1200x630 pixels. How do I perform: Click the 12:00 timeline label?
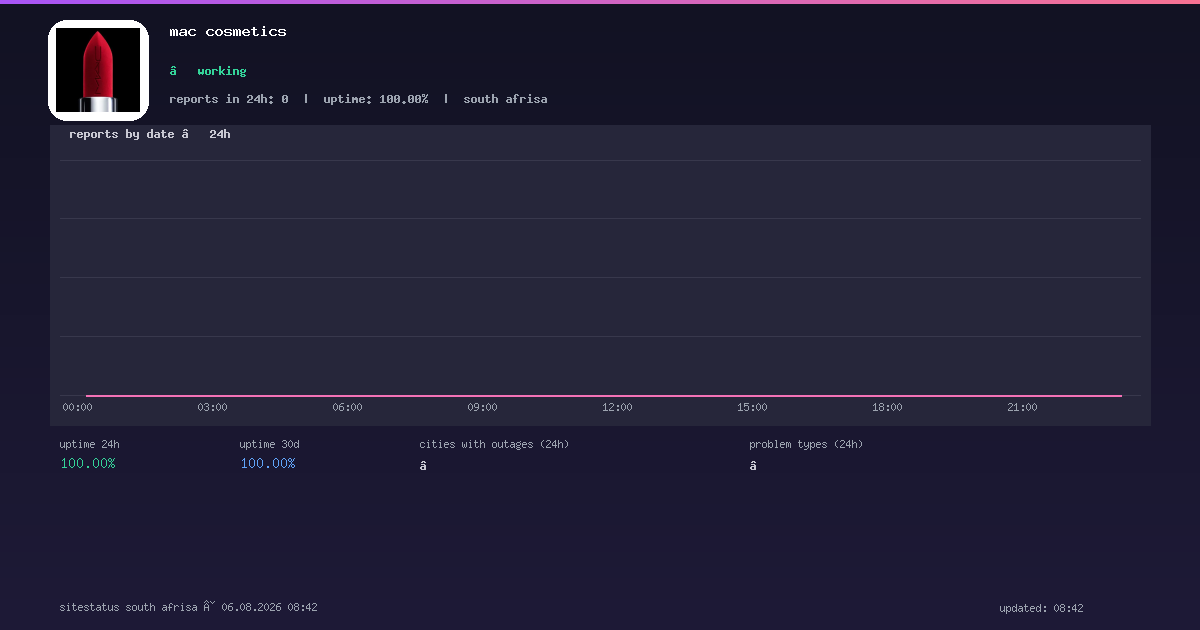pos(617,407)
